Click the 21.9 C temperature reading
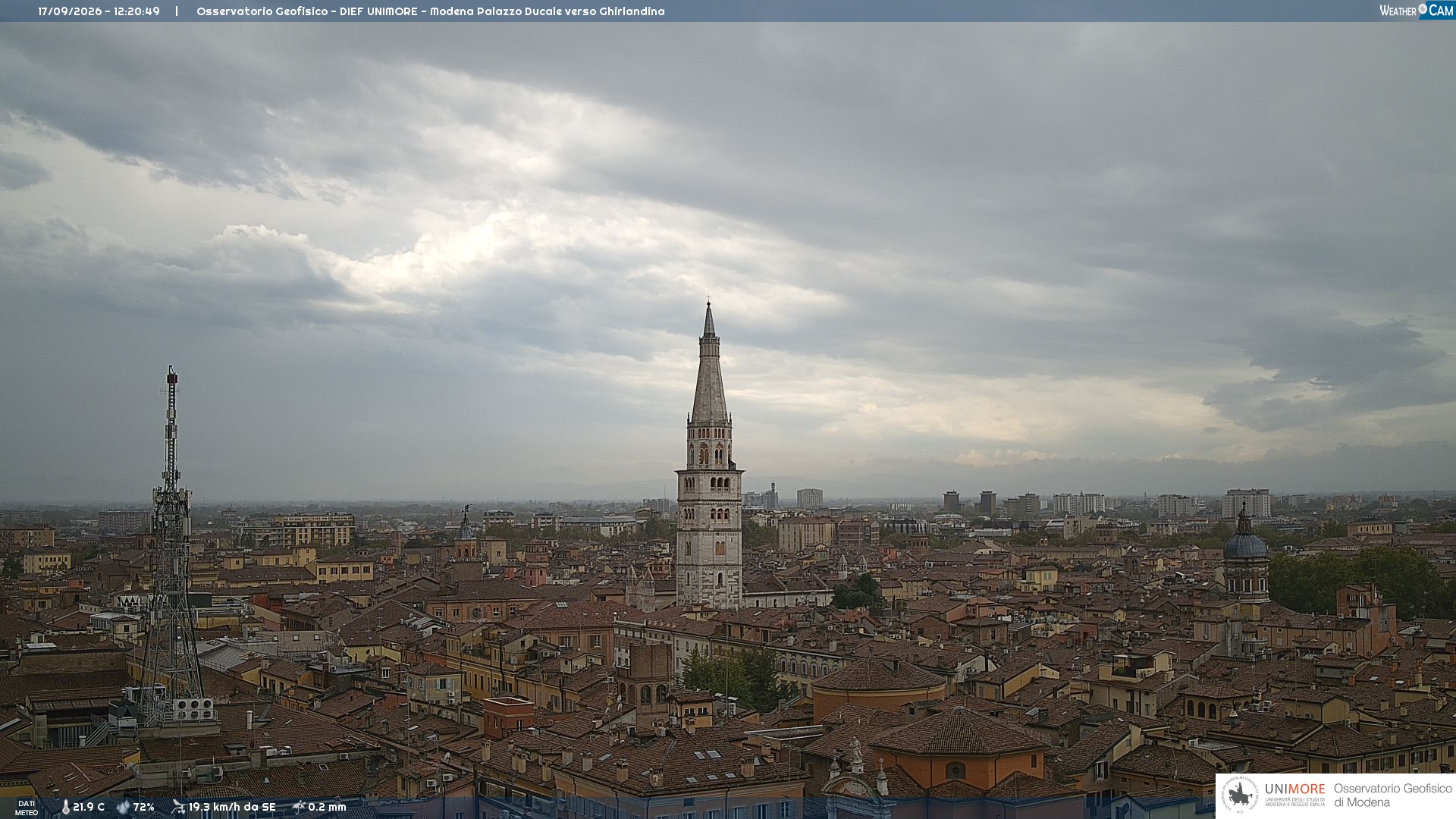 coord(89,808)
